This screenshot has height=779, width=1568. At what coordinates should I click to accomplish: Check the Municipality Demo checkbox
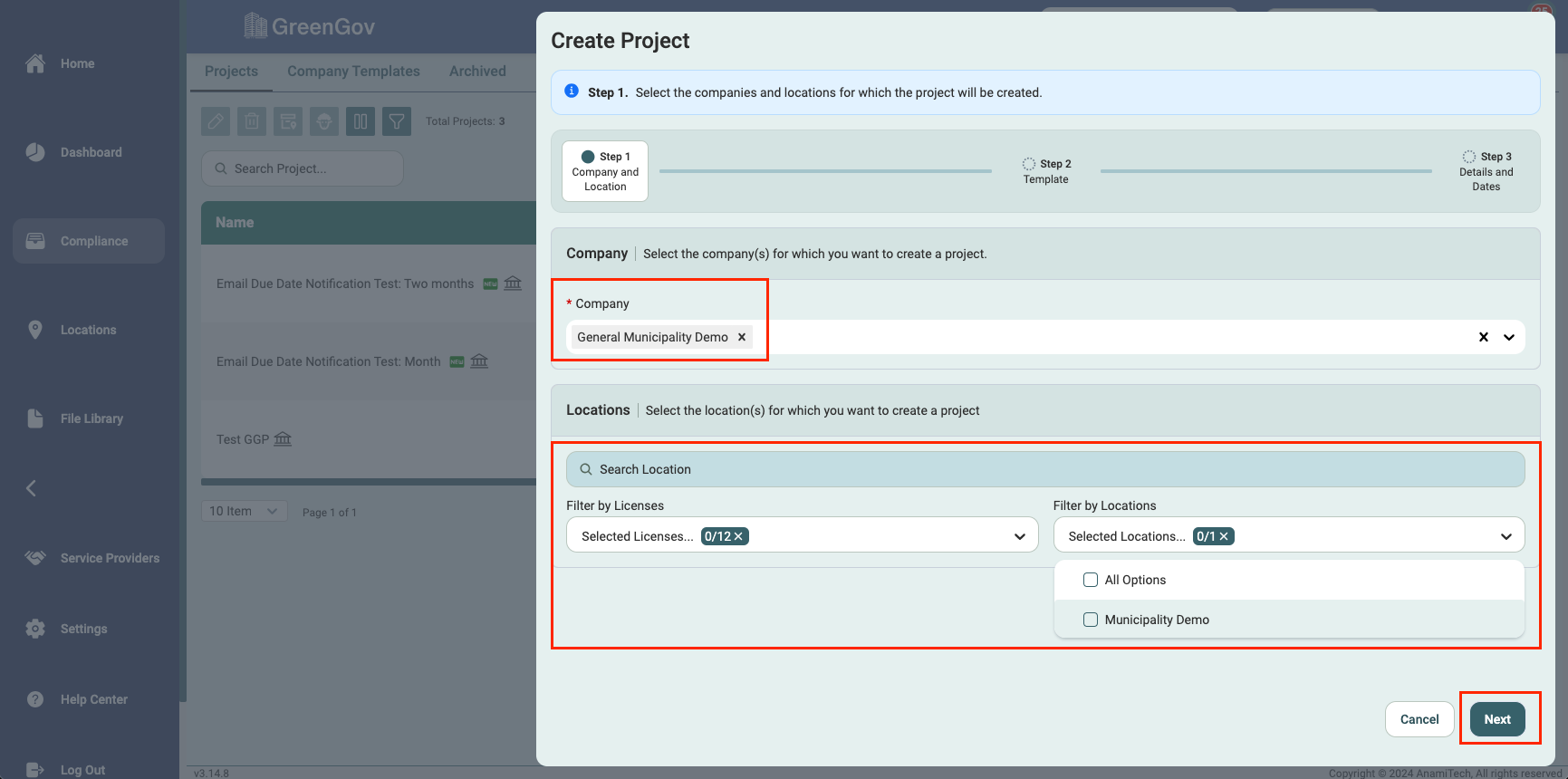pyautogui.click(x=1091, y=620)
